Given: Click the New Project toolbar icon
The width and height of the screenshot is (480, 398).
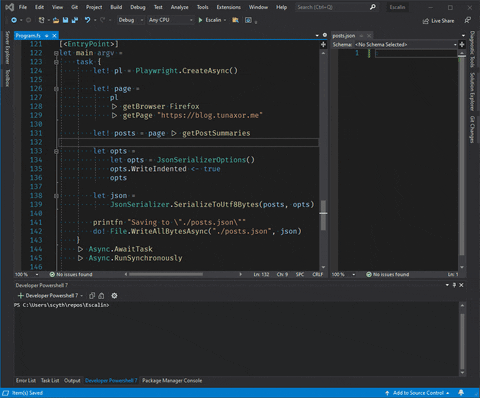Looking at the screenshot, I should point(41,20).
